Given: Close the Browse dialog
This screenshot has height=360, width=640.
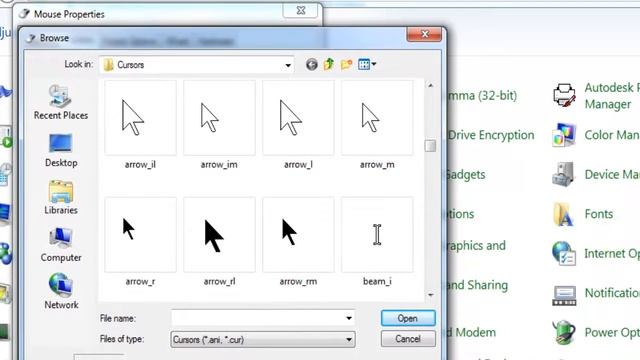Looking at the screenshot, I should point(424,34).
